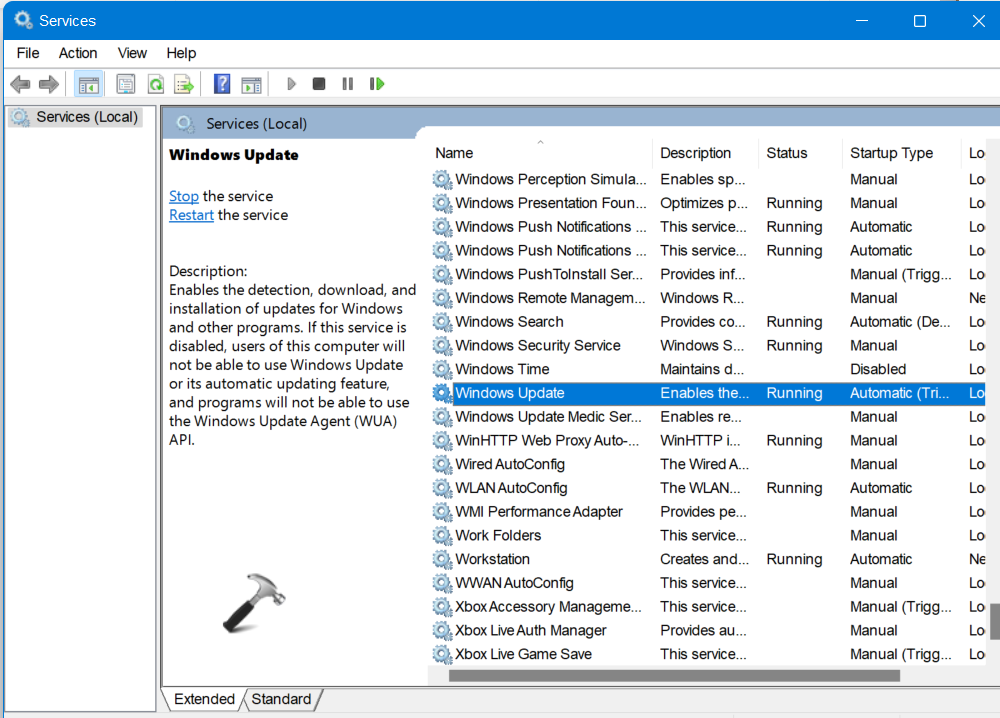Click the Pause Service toolbar icon
Viewport: 1000px width, 718px height.
pyautogui.click(x=347, y=84)
